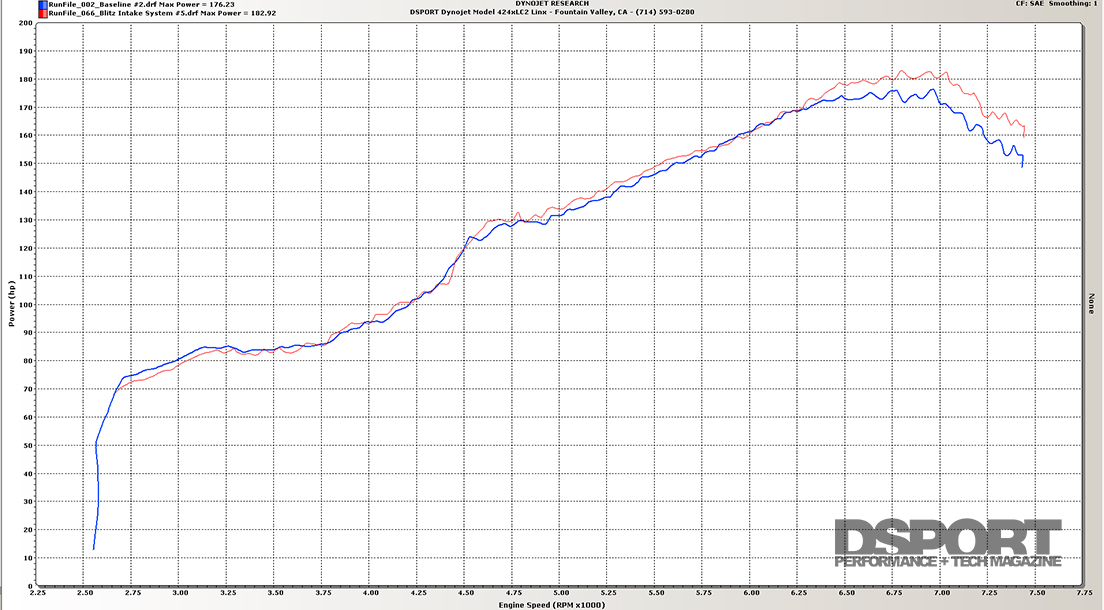
Task: Click the blue curve's steep start near 2.55 RPM
Action: (97, 490)
